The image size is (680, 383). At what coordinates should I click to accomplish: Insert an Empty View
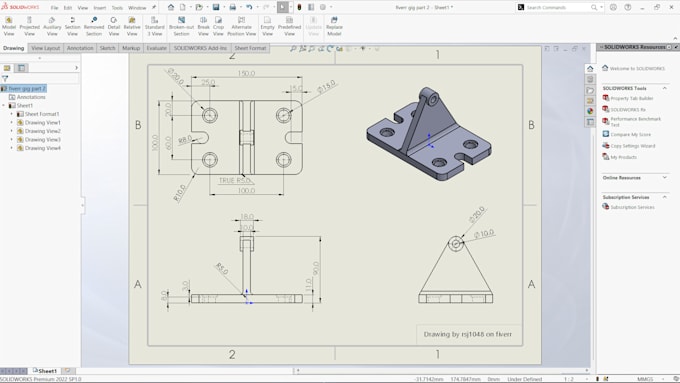point(268,26)
